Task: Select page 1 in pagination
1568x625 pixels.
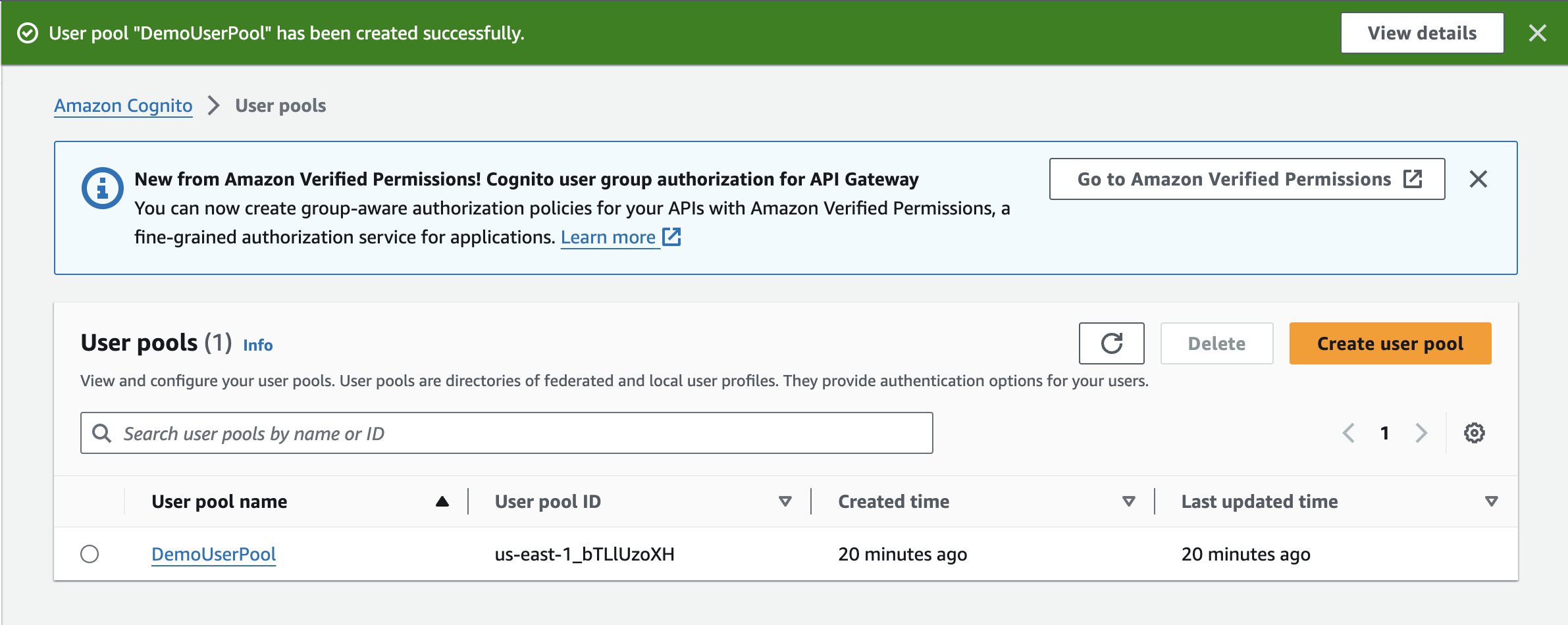Action: (x=1384, y=433)
